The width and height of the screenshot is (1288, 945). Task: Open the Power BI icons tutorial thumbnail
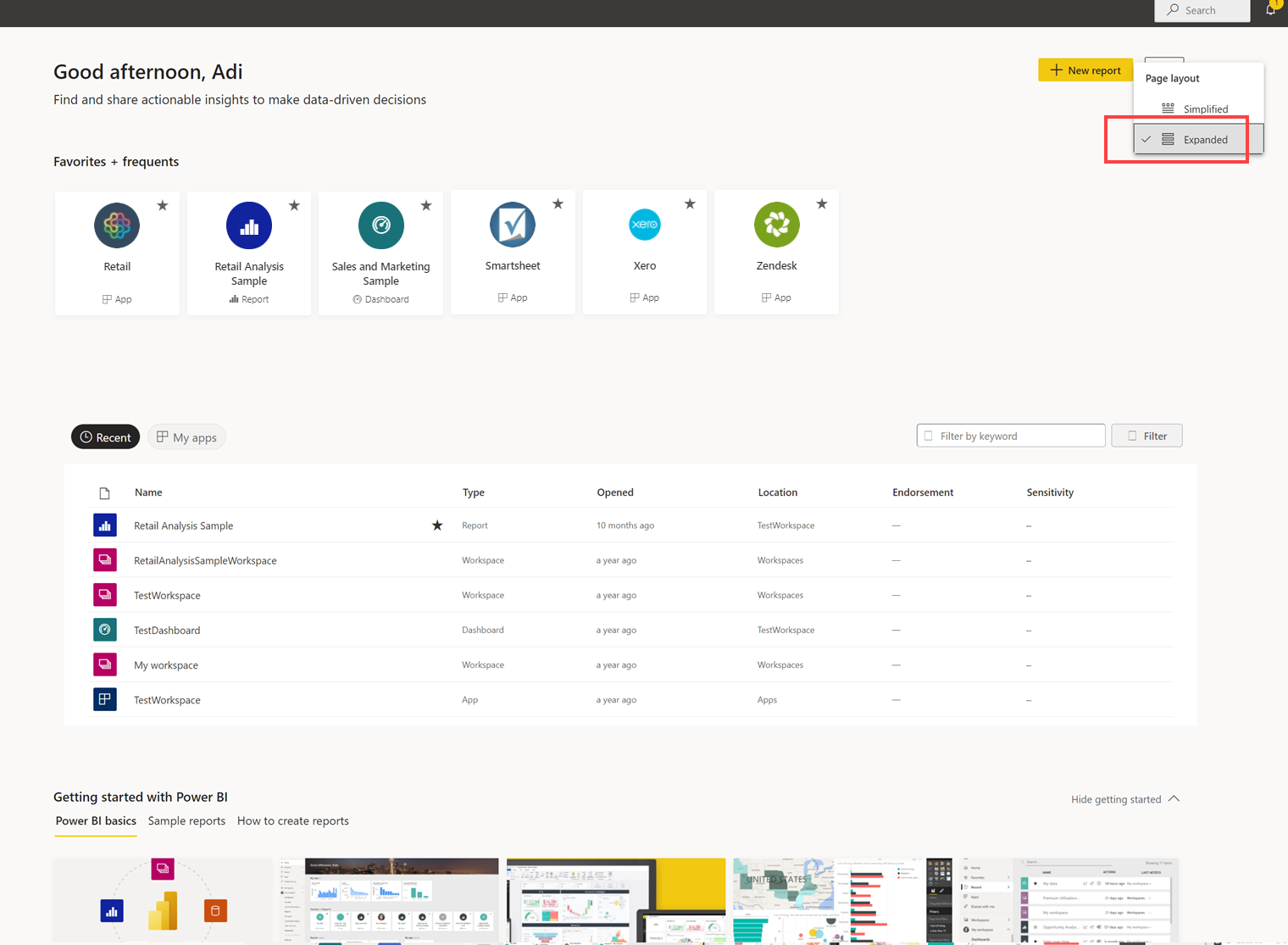(x=163, y=900)
